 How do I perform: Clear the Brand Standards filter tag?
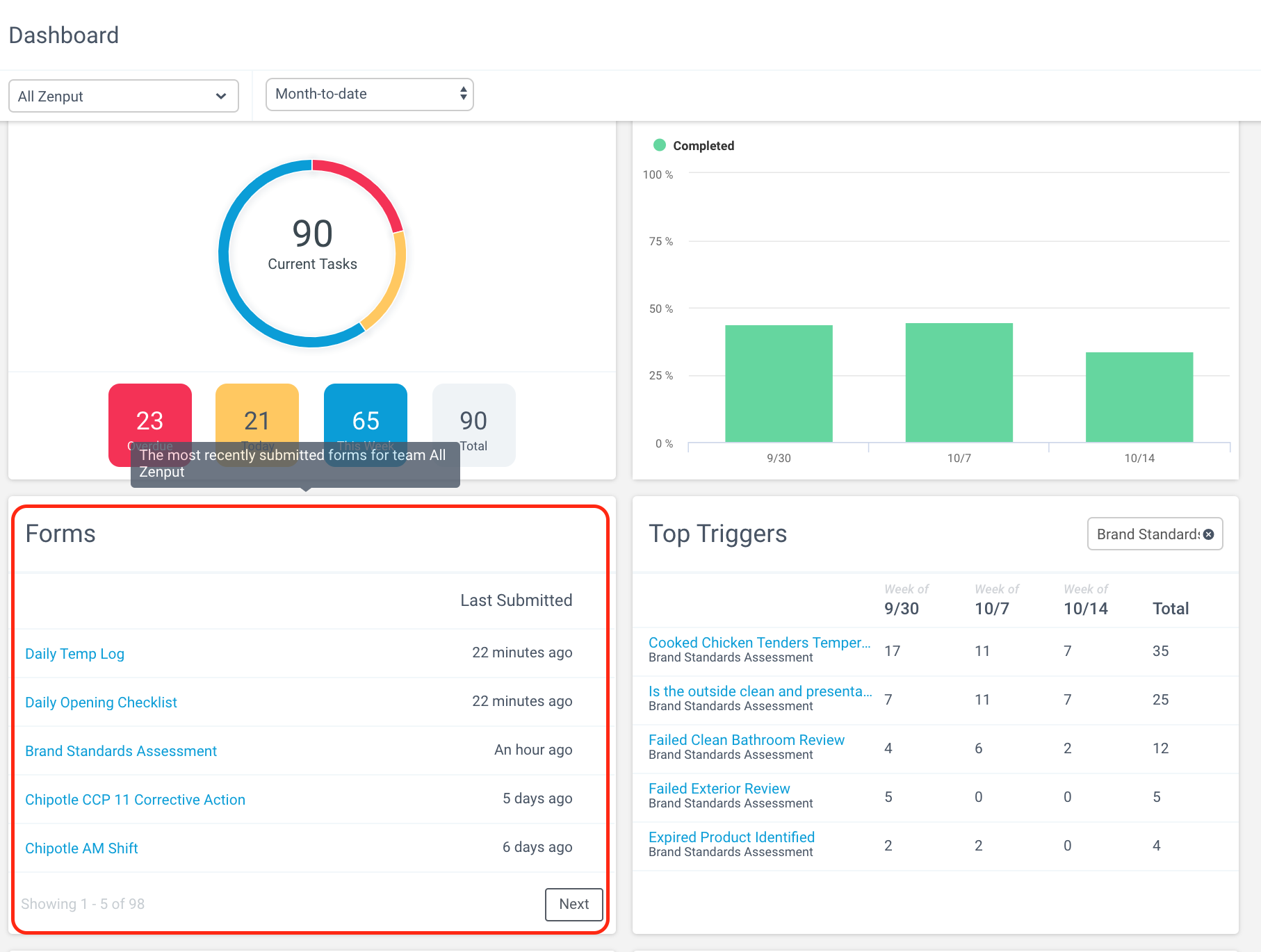pyautogui.click(x=1209, y=534)
